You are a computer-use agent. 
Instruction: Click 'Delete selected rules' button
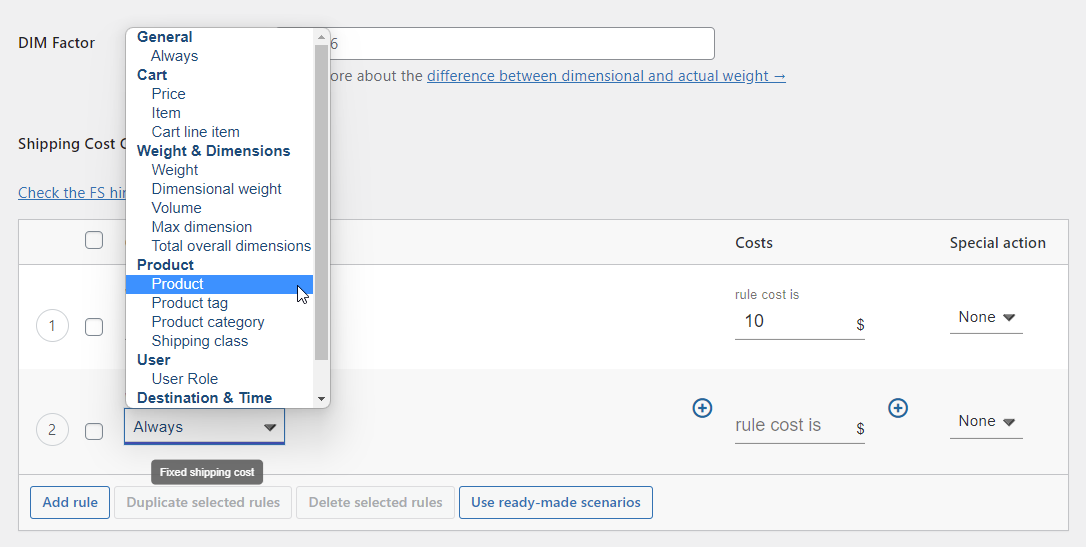[x=375, y=503]
